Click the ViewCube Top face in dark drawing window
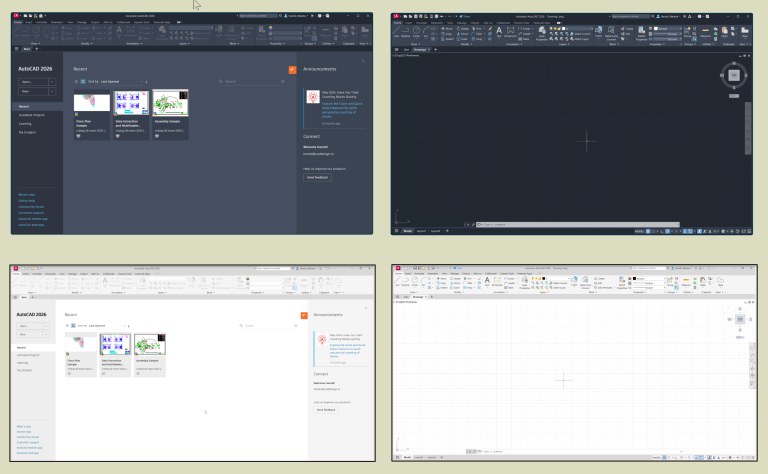Viewport: 768px width, 474px height. pyautogui.click(x=734, y=75)
